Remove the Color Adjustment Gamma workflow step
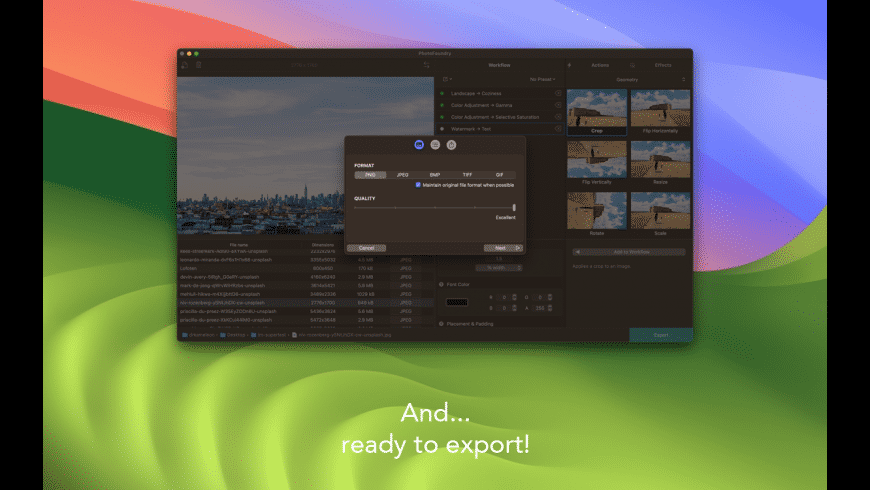 pyautogui.click(x=558, y=105)
